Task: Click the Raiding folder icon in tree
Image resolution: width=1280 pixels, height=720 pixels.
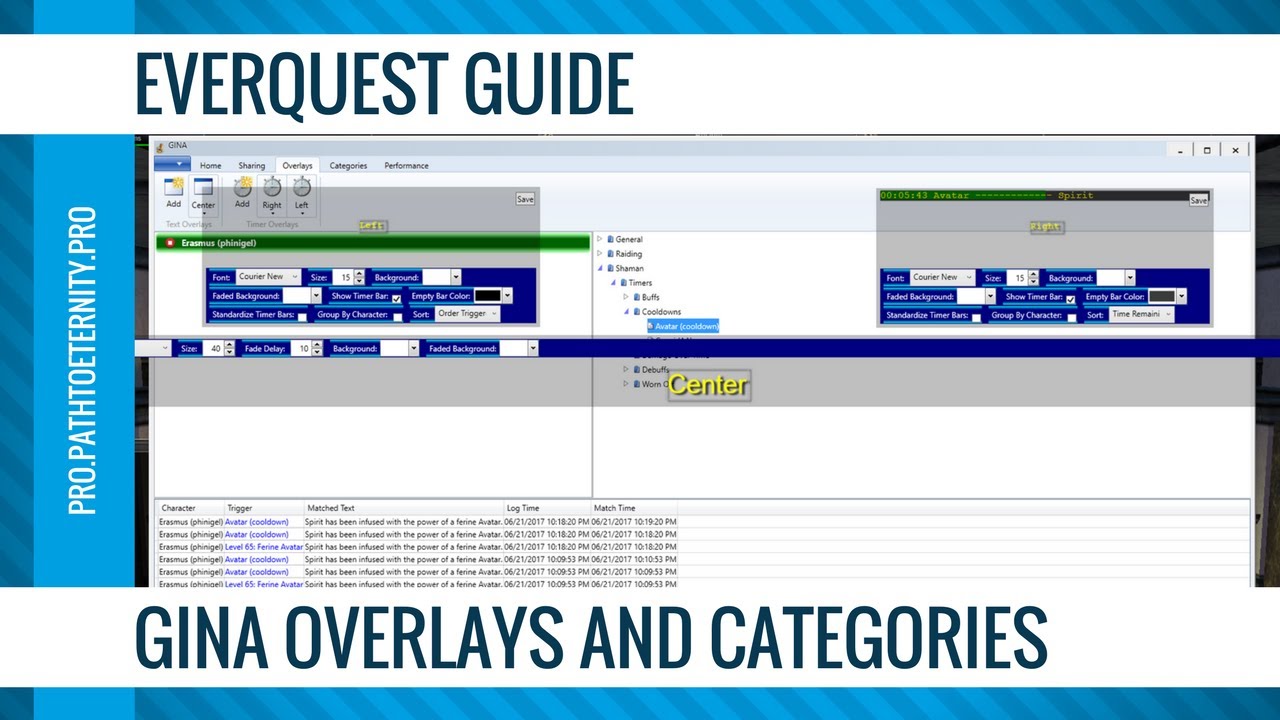Action: [610, 254]
